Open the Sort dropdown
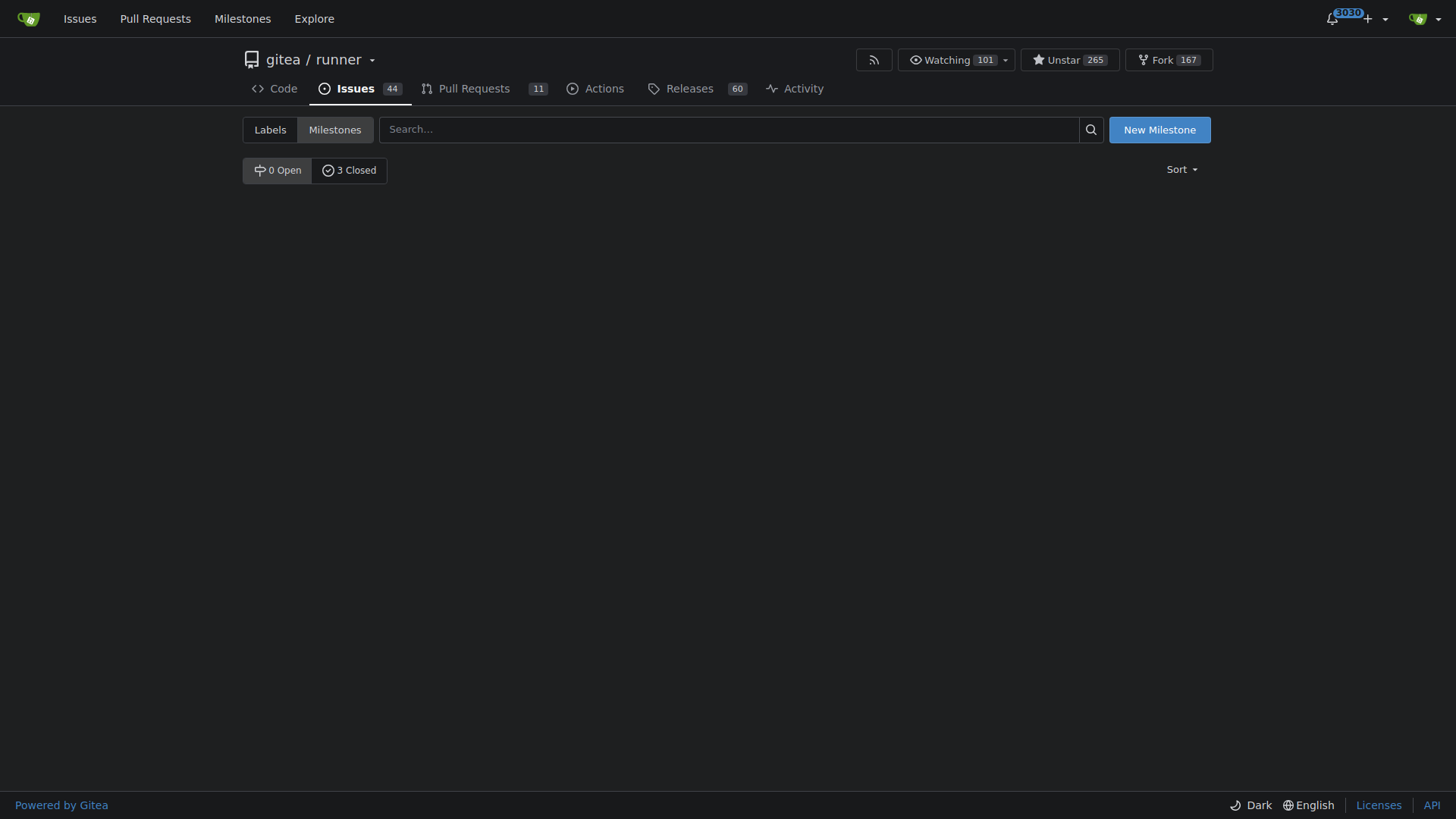The width and height of the screenshot is (1456, 819). (x=1182, y=170)
